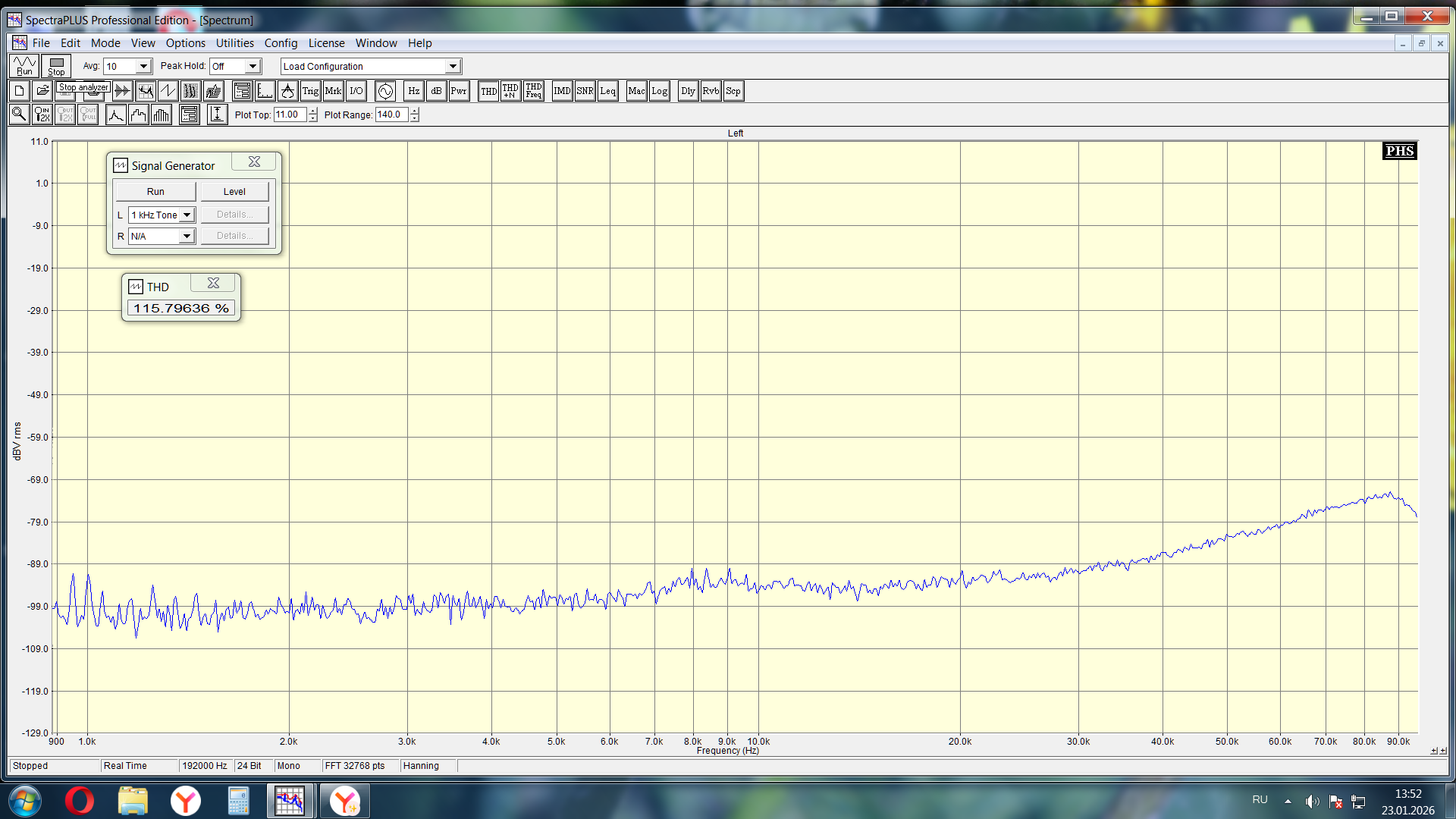
Task: Click the magnifier zoom tool icon
Action: [19, 115]
